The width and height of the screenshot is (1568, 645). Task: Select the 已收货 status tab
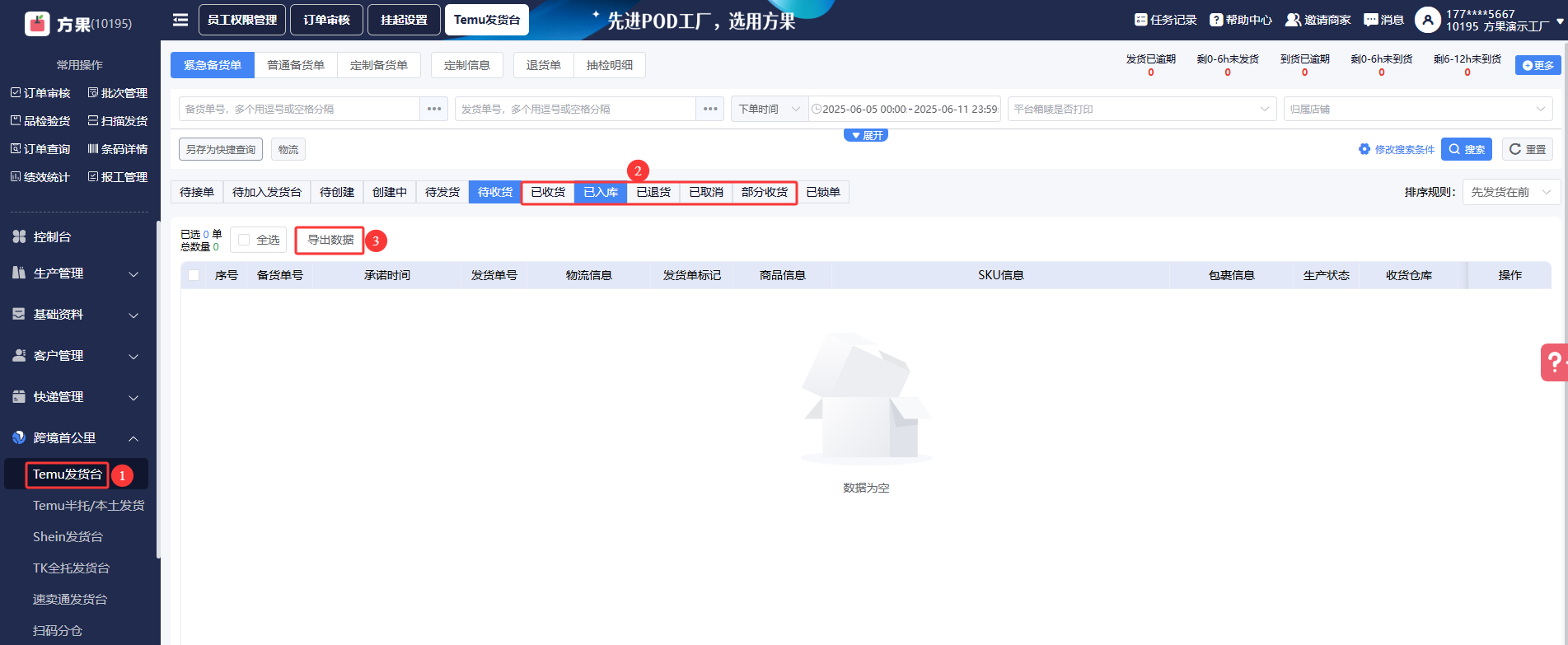[x=548, y=192]
